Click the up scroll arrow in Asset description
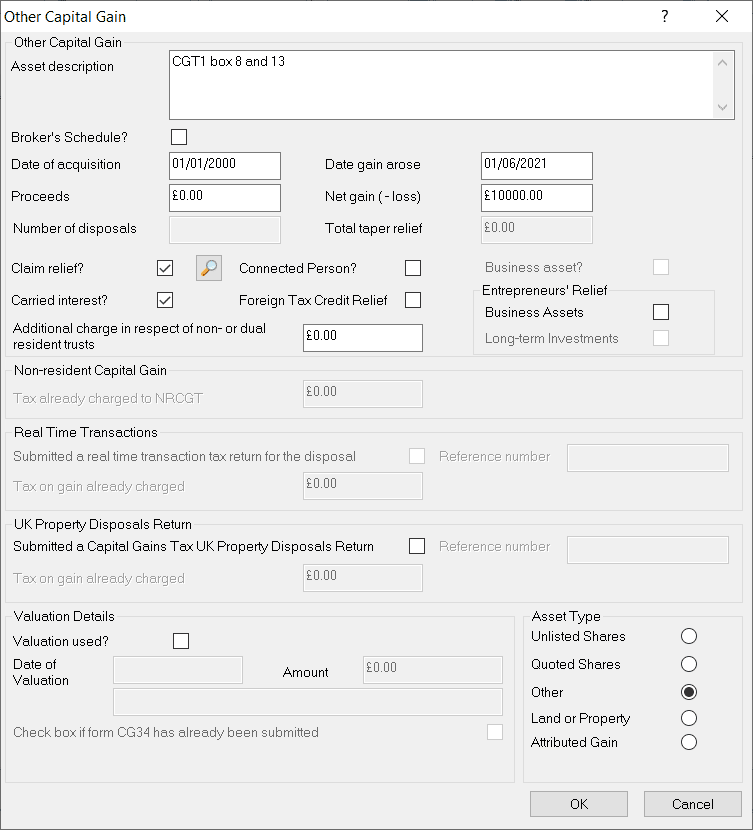 coord(722,60)
